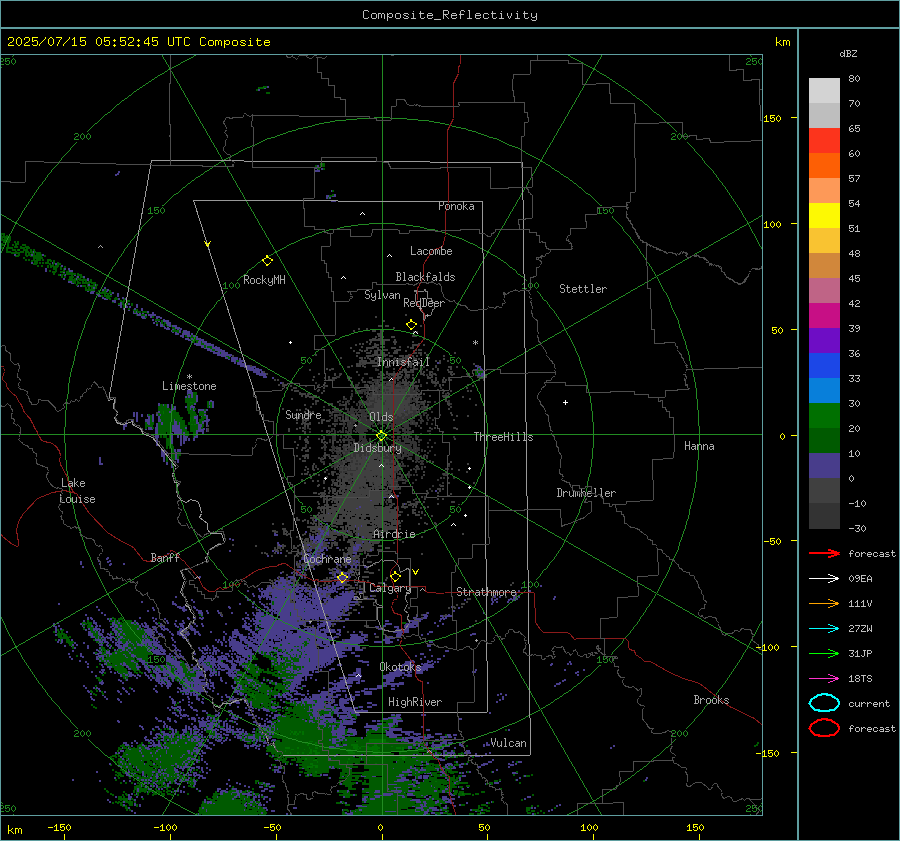Click the Strathmore city label
This screenshot has height=841, width=900.
point(486,592)
